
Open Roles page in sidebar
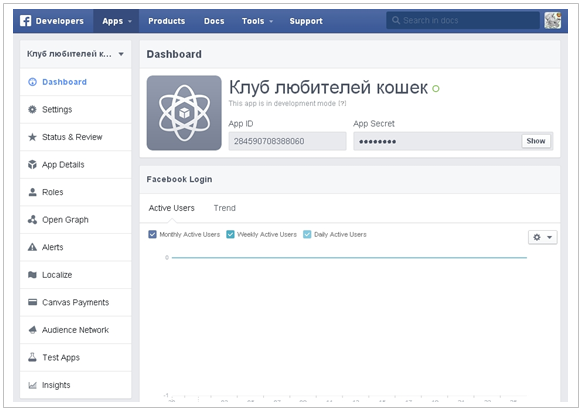pyautogui.click(x=76, y=192)
